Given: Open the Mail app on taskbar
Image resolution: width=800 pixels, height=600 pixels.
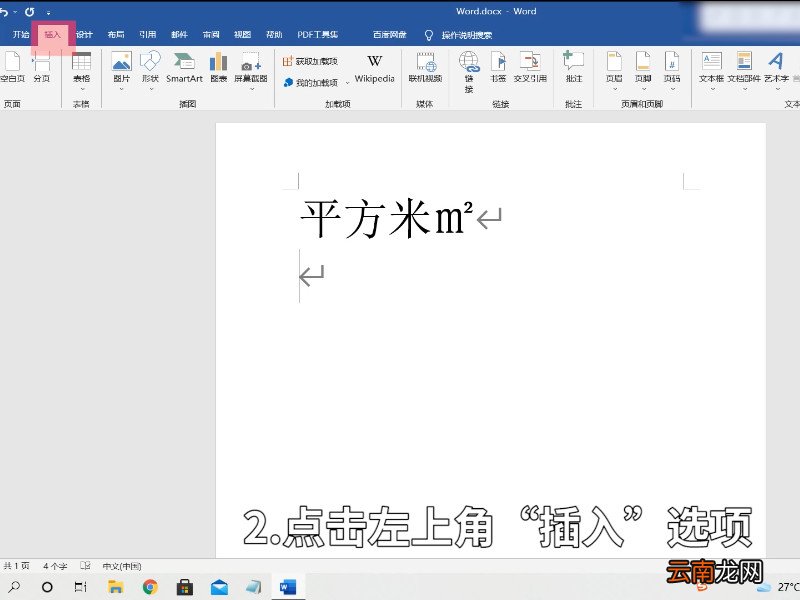Looking at the screenshot, I should coord(219,587).
